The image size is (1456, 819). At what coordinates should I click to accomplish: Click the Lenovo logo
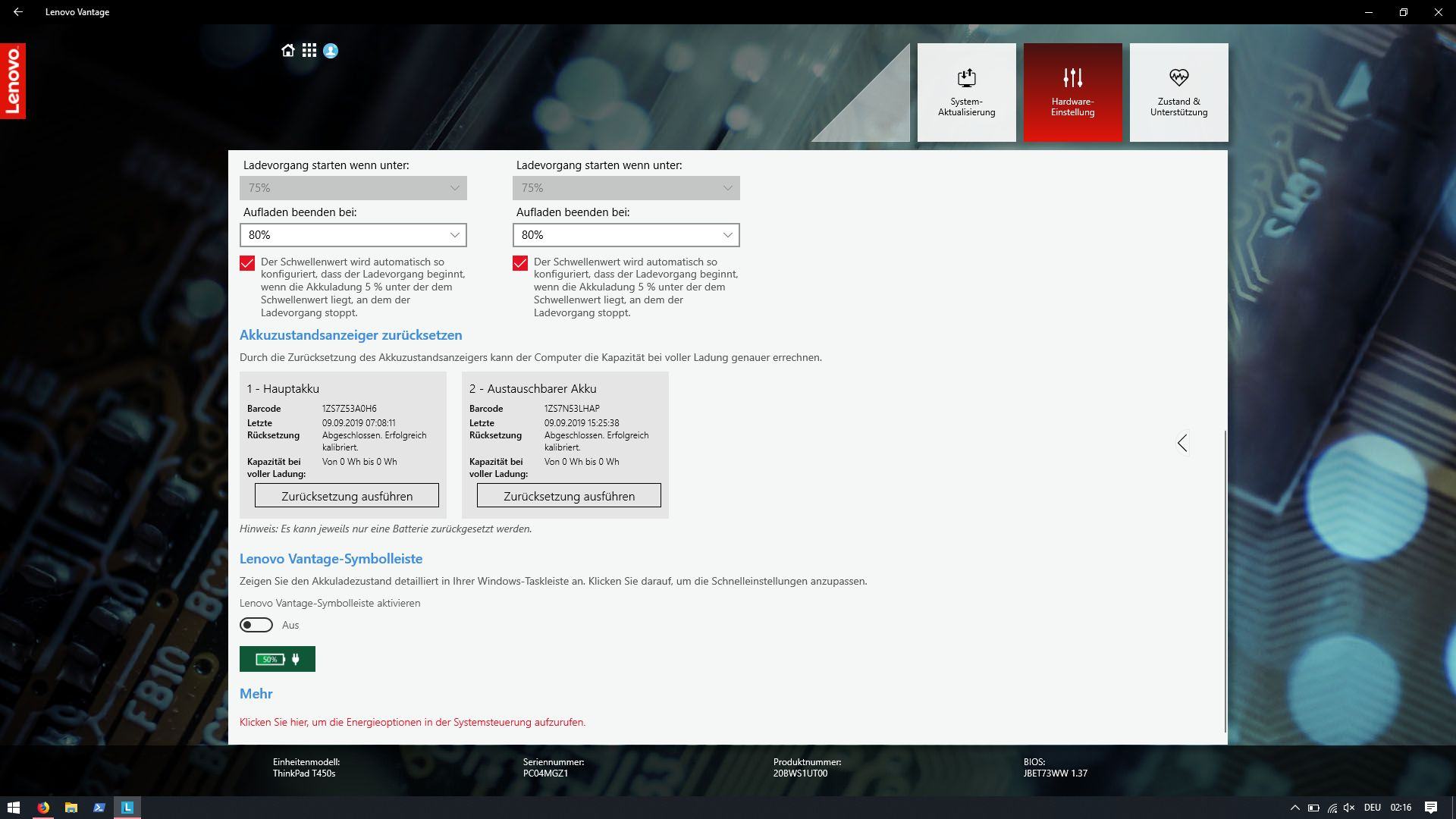pos(13,81)
